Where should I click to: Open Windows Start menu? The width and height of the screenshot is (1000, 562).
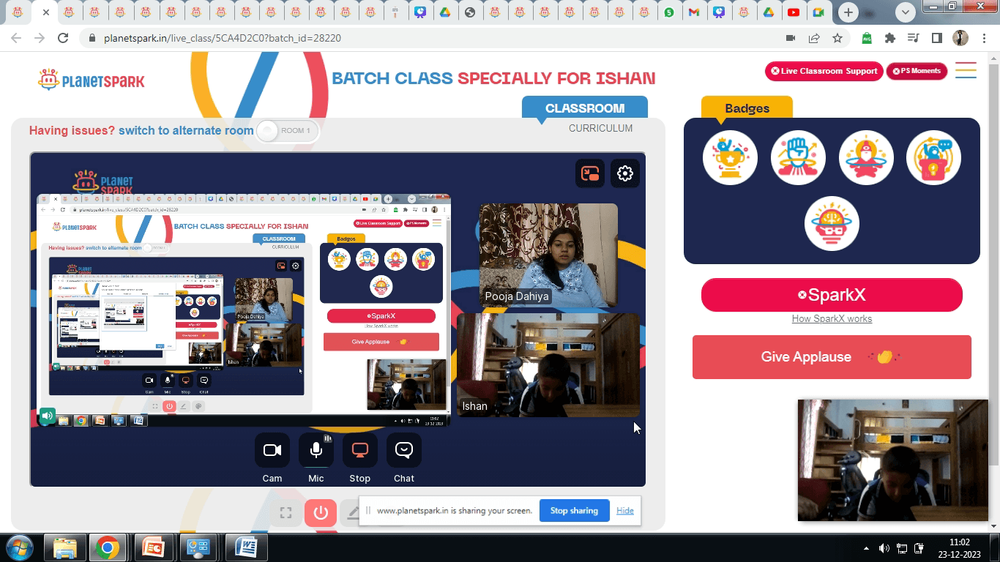tap(20, 548)
